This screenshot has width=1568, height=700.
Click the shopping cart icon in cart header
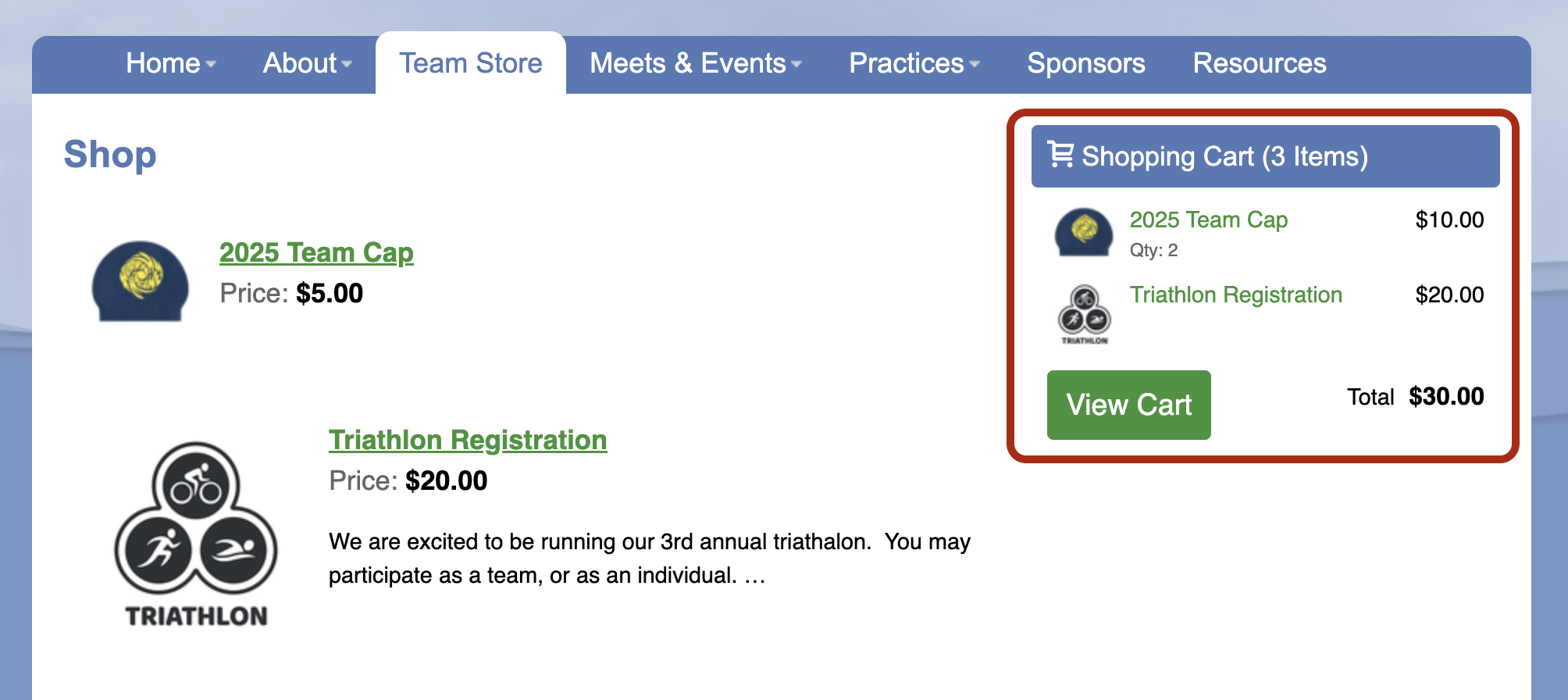(x=1060, y=154)
